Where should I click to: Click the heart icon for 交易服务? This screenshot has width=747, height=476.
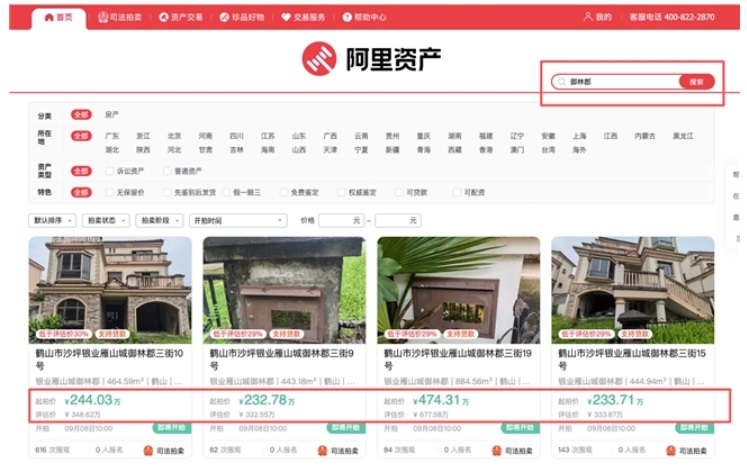286,17
